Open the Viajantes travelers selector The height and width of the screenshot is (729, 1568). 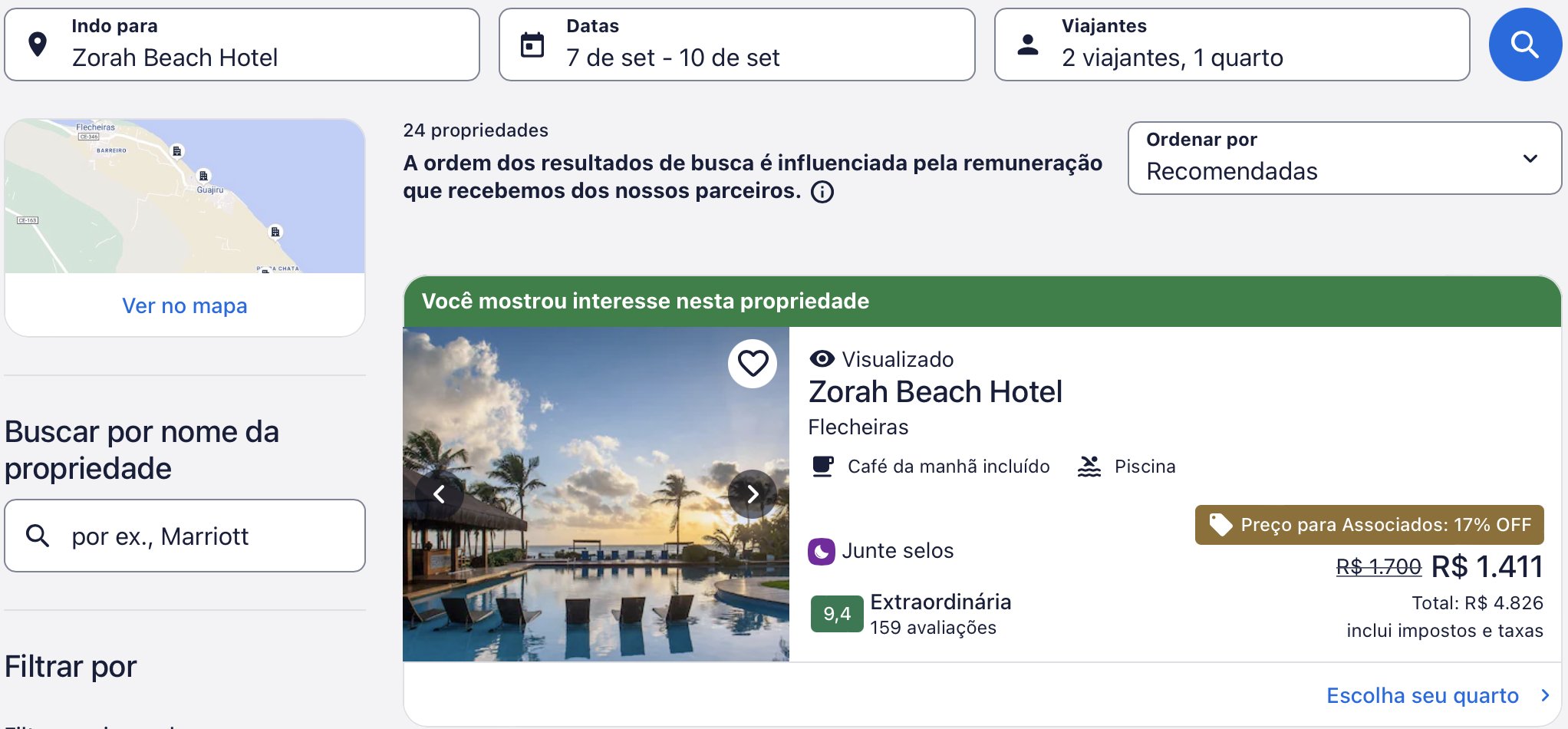1232,45
